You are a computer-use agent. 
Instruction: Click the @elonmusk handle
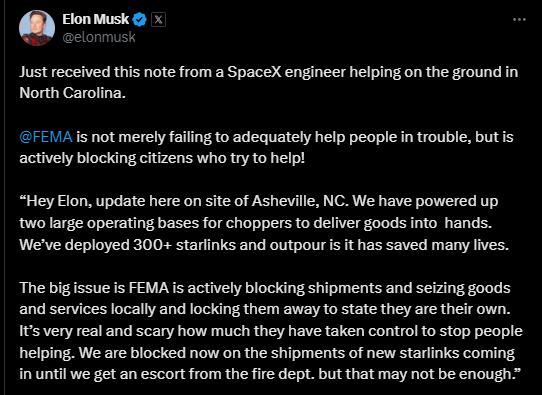99,37
